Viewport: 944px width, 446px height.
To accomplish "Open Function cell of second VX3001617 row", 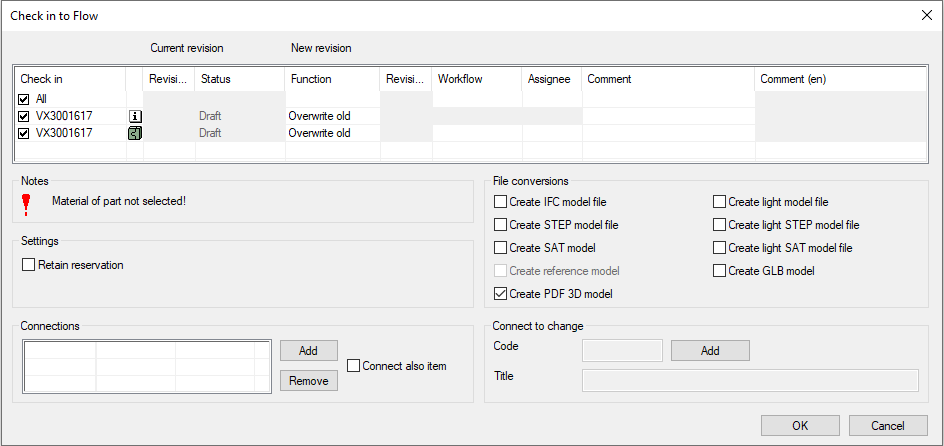I will point(332,133).
